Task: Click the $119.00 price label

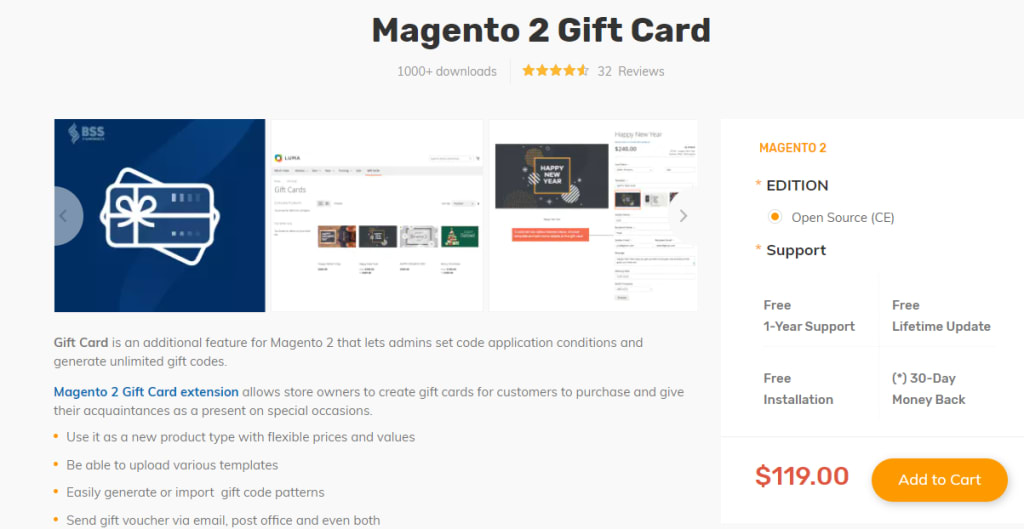Action: coord(802,476)
